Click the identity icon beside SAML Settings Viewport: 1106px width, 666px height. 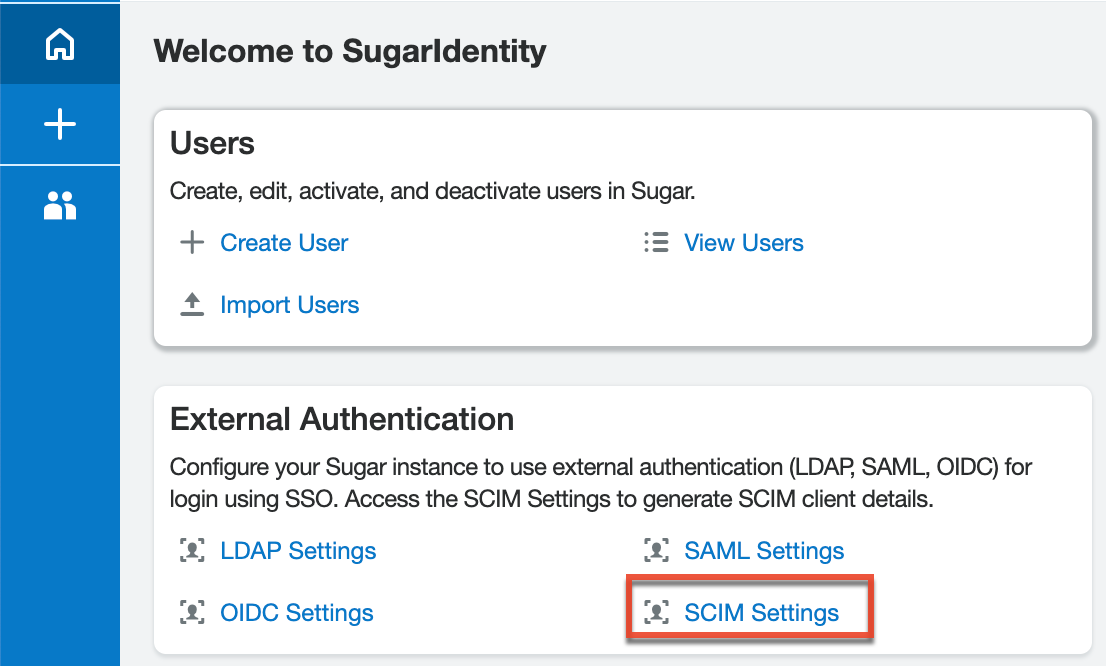point(656,550)
